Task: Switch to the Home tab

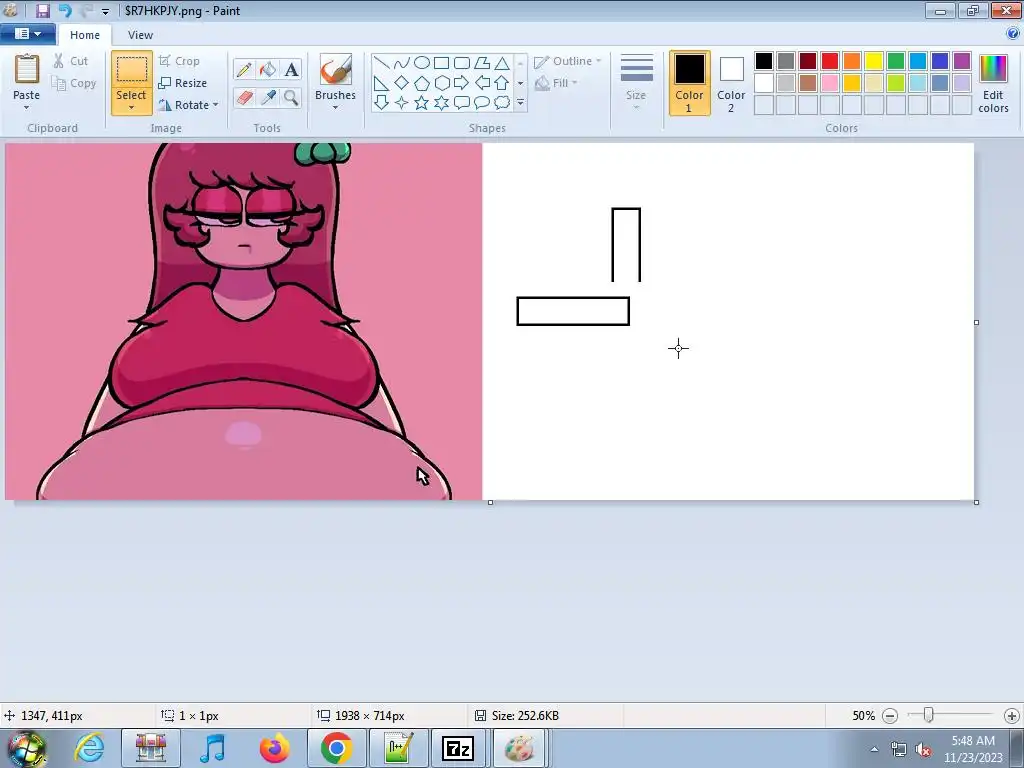Action: point(85,35)
